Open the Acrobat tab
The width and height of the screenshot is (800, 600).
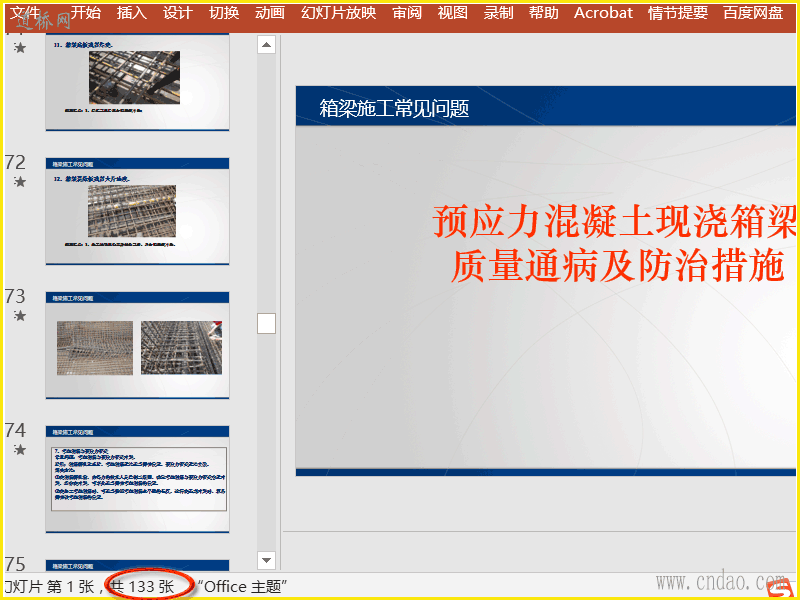click(x=603, y=13)
